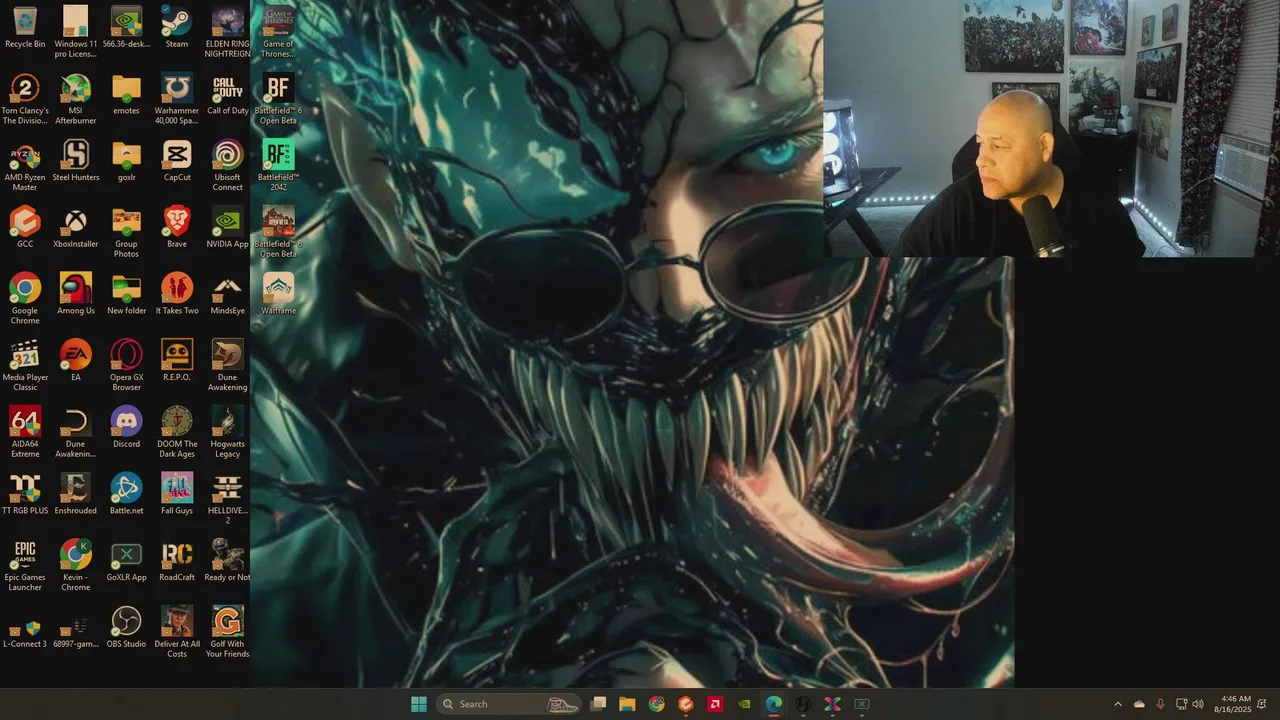
Task: Open the goxlr folder
Action: (x=126, y=161)
